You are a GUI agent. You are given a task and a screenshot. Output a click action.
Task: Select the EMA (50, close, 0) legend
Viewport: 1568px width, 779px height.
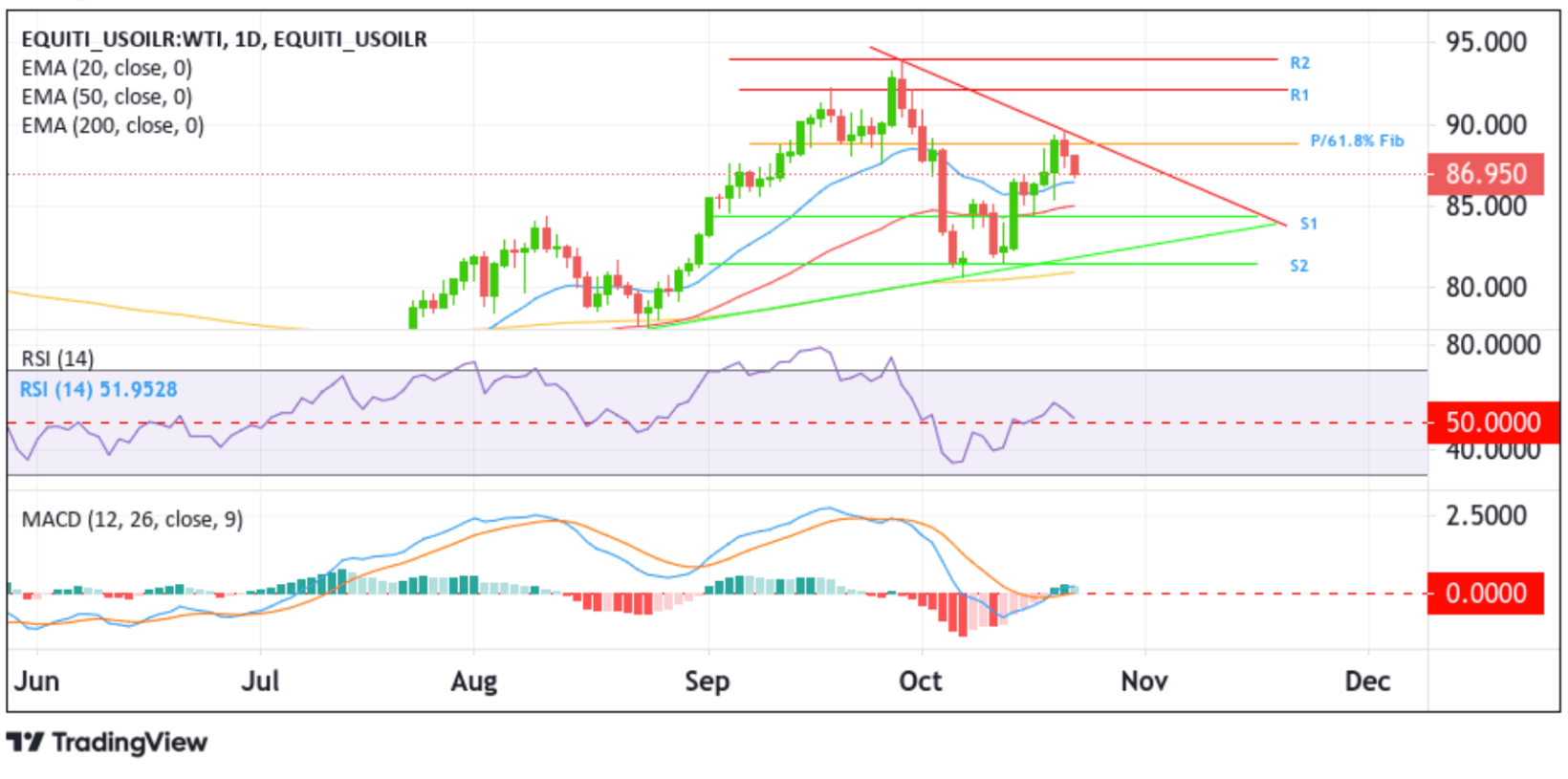pyautogui.click(x=107, y=97)
